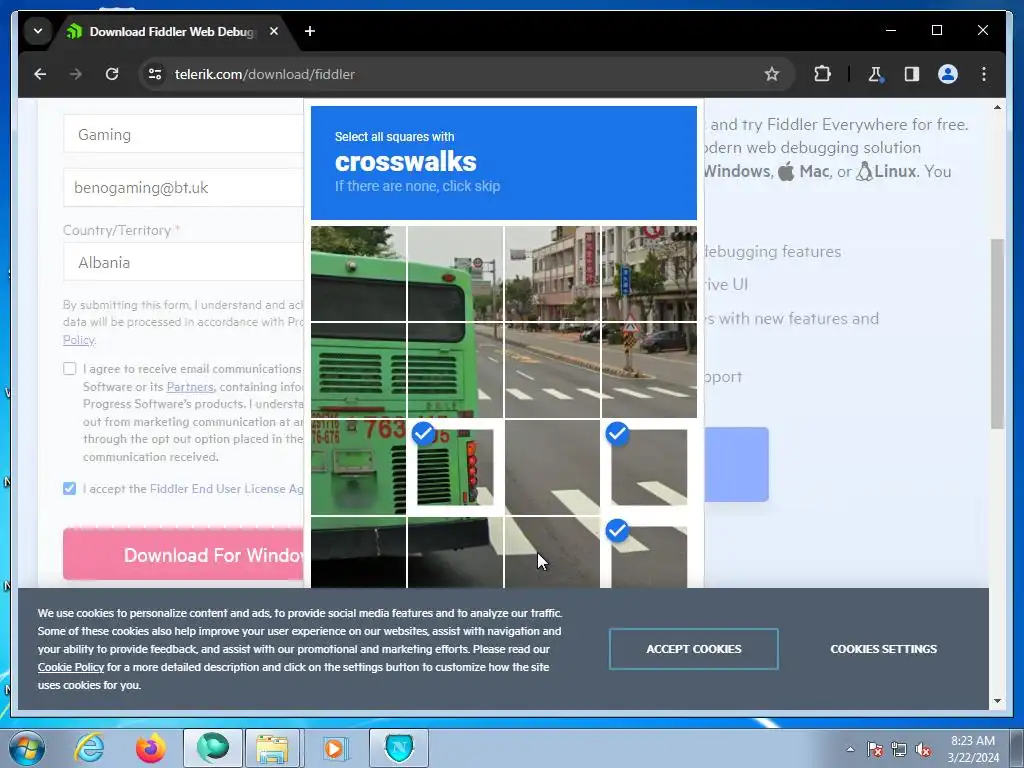Viewport: 1024px width, 768px height.
Task: Open the Chrome profile avatar
Action: click(x=948, y=74)
